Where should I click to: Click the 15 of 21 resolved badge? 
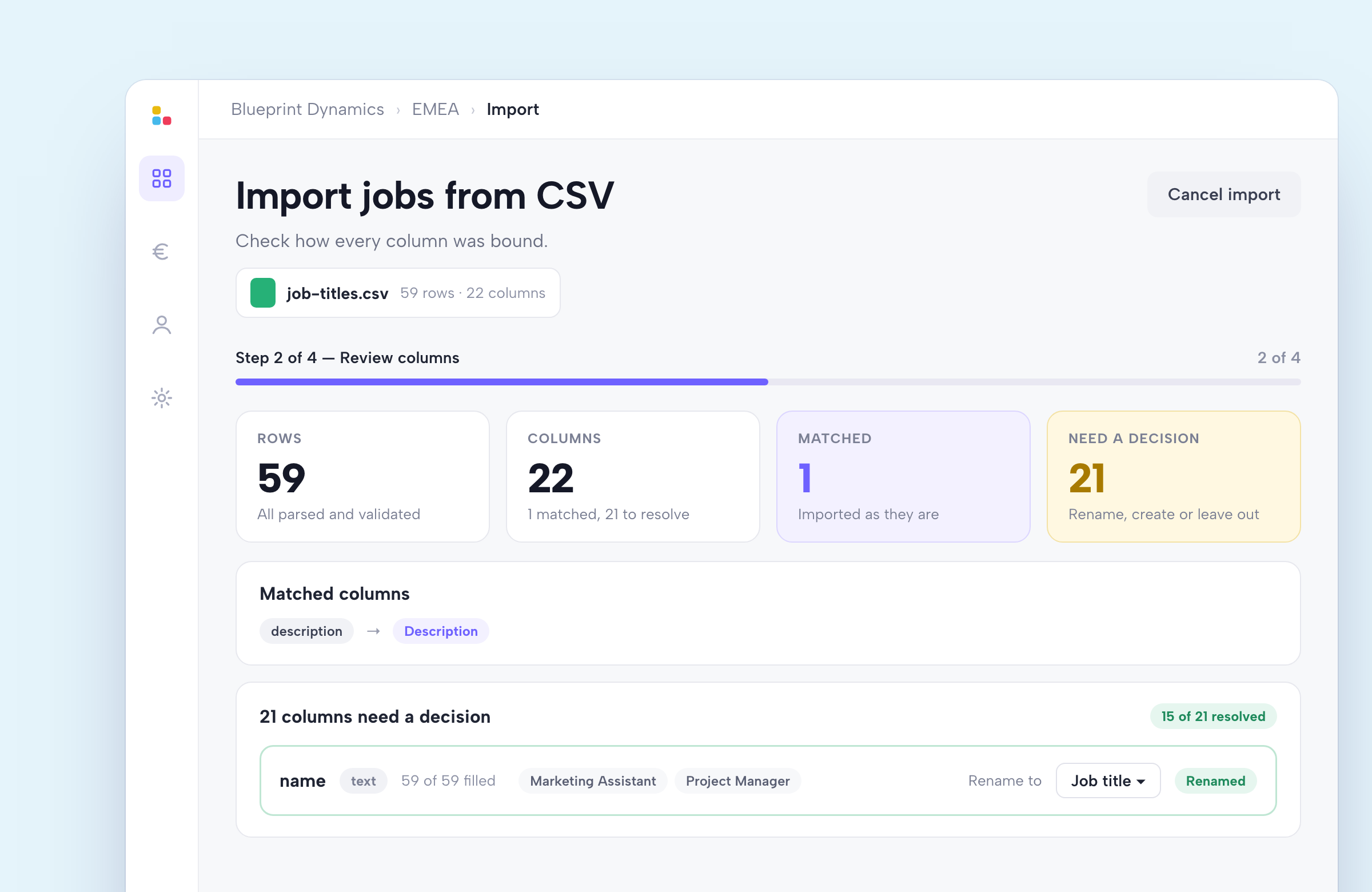tap(1213, 716)
